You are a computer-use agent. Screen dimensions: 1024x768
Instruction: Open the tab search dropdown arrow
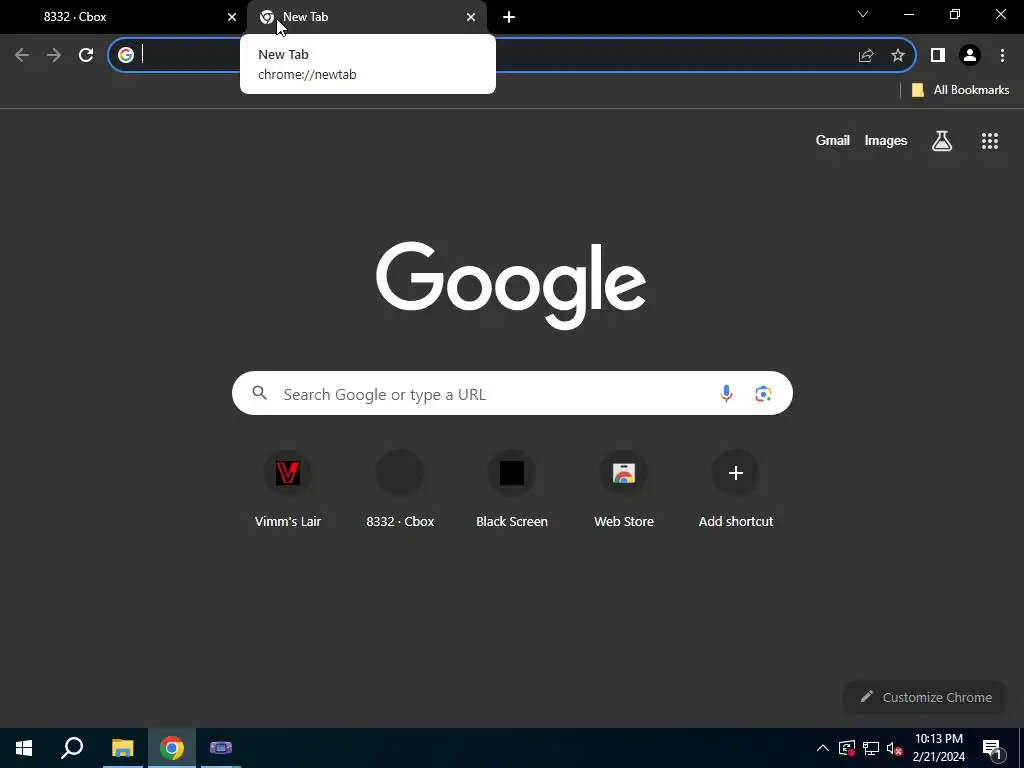[x=863, y=14]
